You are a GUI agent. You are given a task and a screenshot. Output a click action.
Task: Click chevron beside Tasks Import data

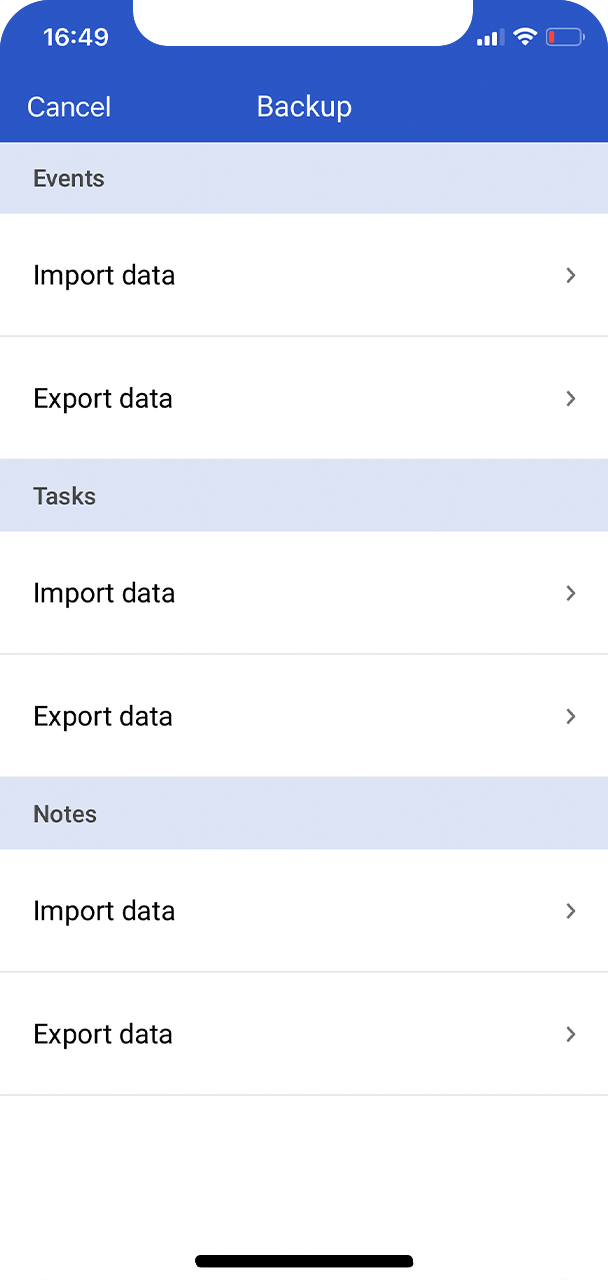(571, 593)
